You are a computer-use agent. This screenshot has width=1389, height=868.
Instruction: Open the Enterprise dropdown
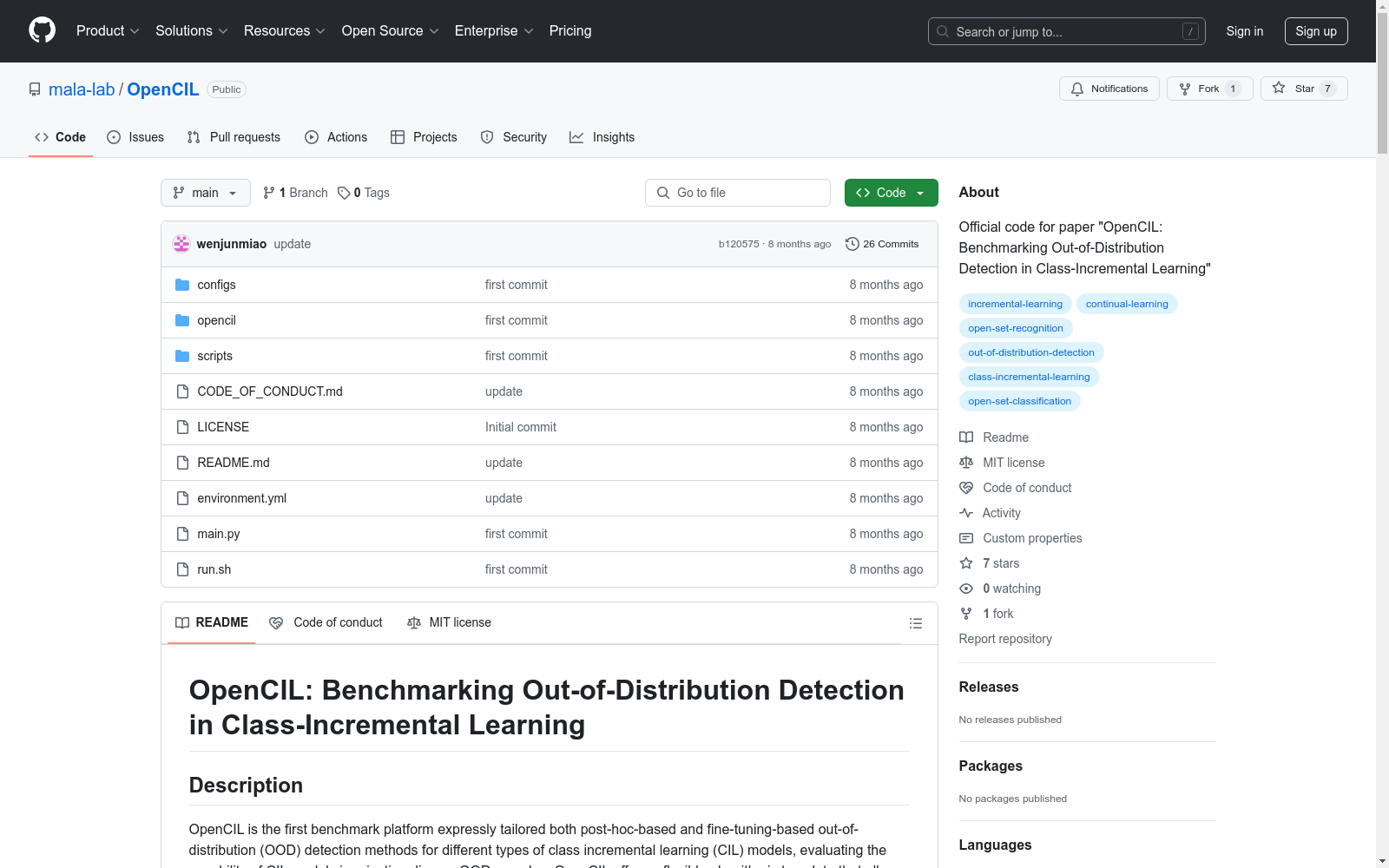click(494, 31)
